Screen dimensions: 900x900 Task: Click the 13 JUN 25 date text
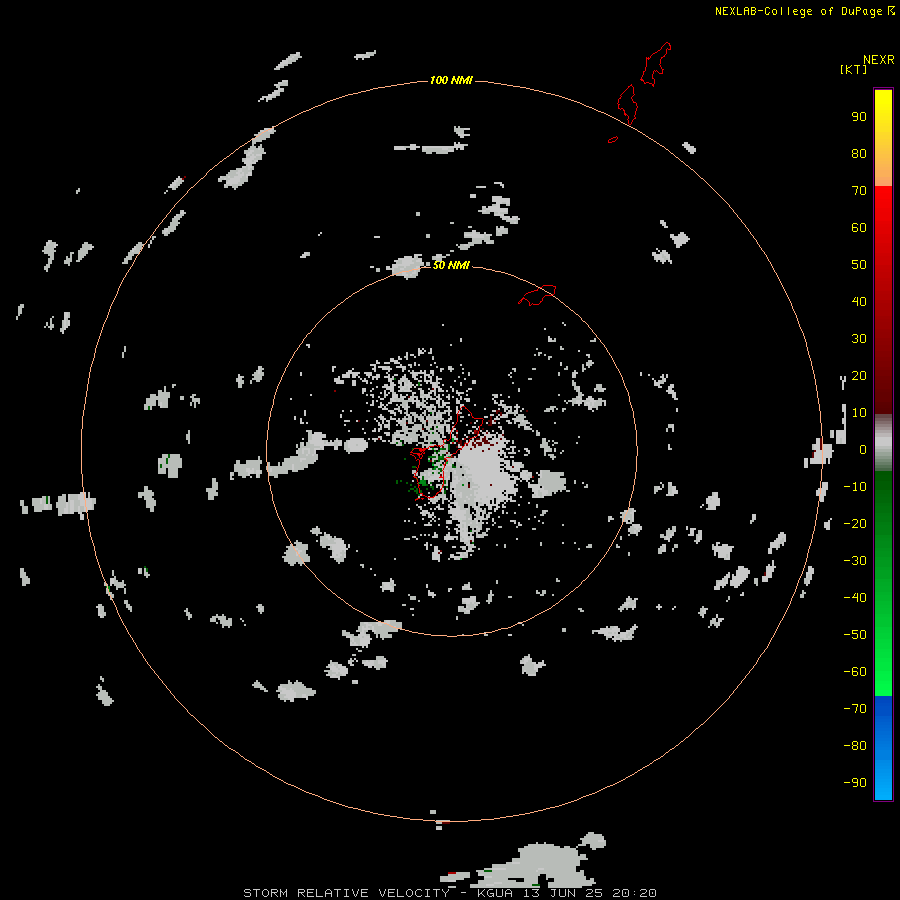tap(562, 893)
